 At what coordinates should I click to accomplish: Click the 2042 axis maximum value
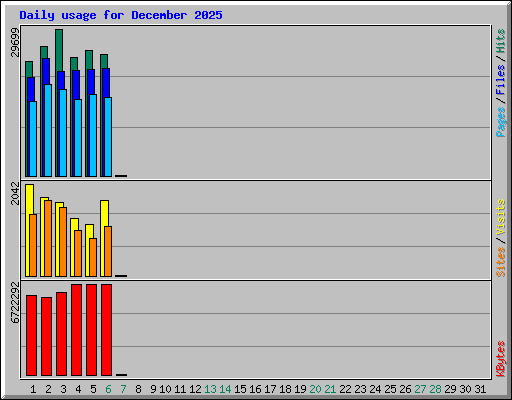(15, 193)
